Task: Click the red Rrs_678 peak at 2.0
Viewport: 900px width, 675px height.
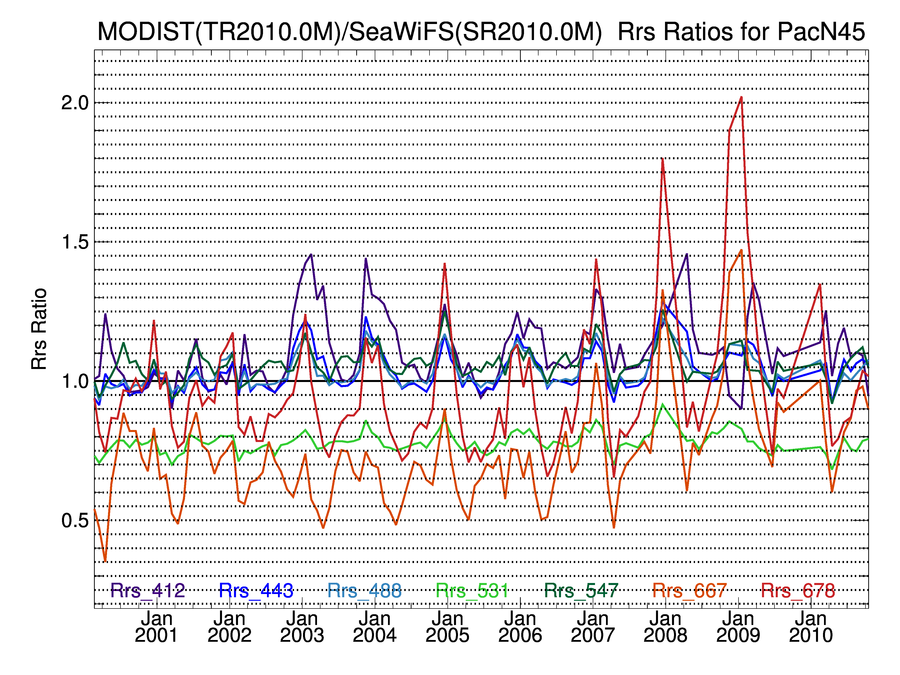Action: pos(742,98)
